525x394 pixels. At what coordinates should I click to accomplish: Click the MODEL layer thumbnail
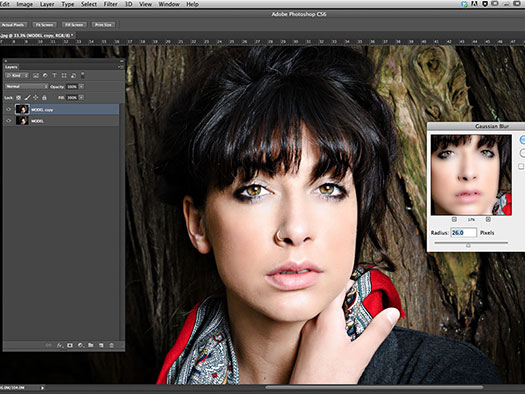tap(22, 121)
